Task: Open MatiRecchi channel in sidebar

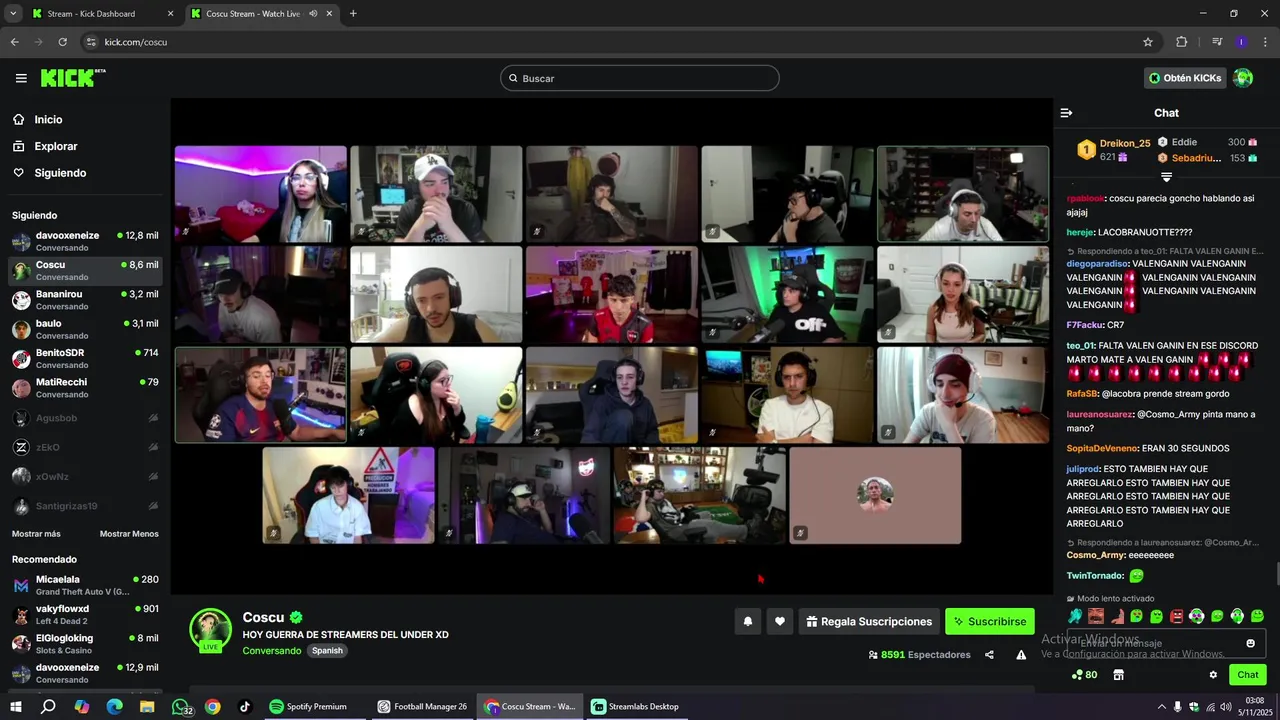Action: pos(85,388)
